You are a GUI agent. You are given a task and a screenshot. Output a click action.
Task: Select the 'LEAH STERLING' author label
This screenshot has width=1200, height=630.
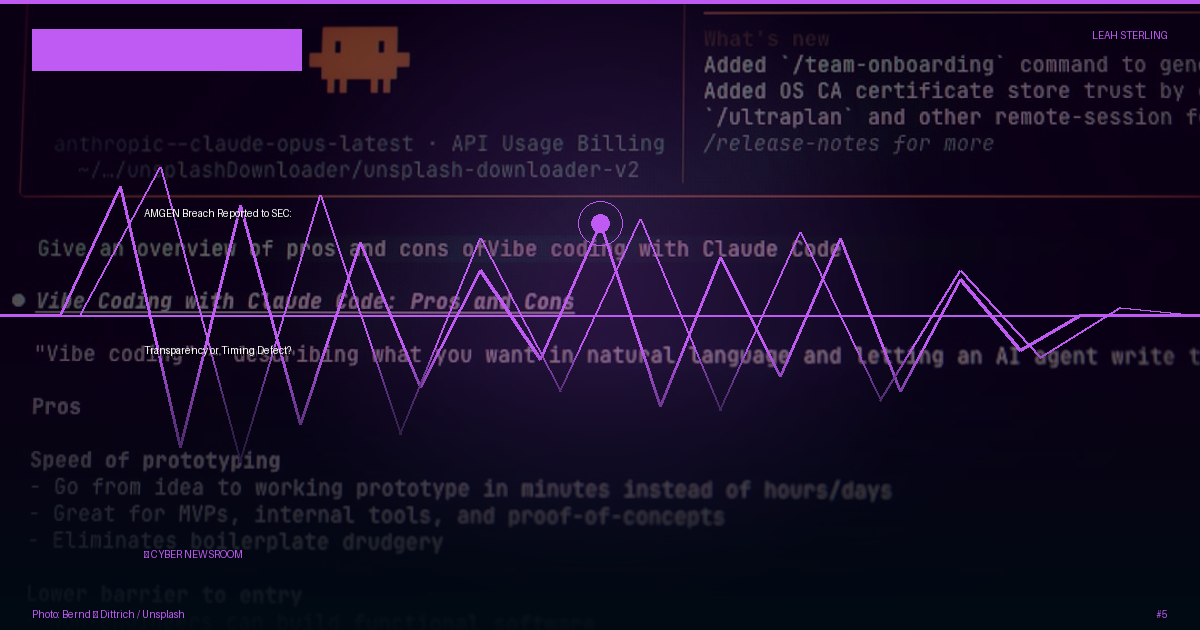[x=1129, y=35]
